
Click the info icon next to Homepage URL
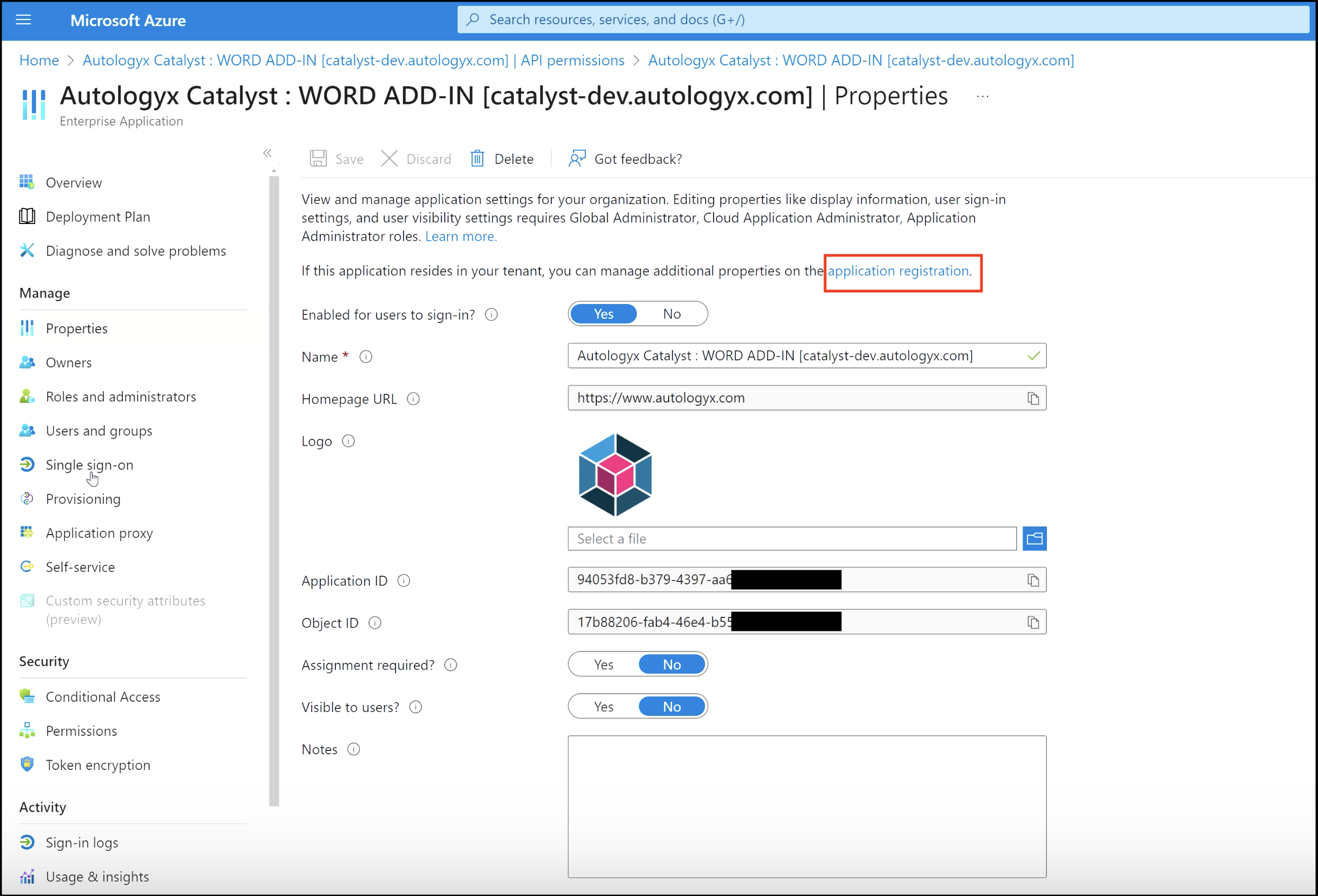click(x=413, y=399)
